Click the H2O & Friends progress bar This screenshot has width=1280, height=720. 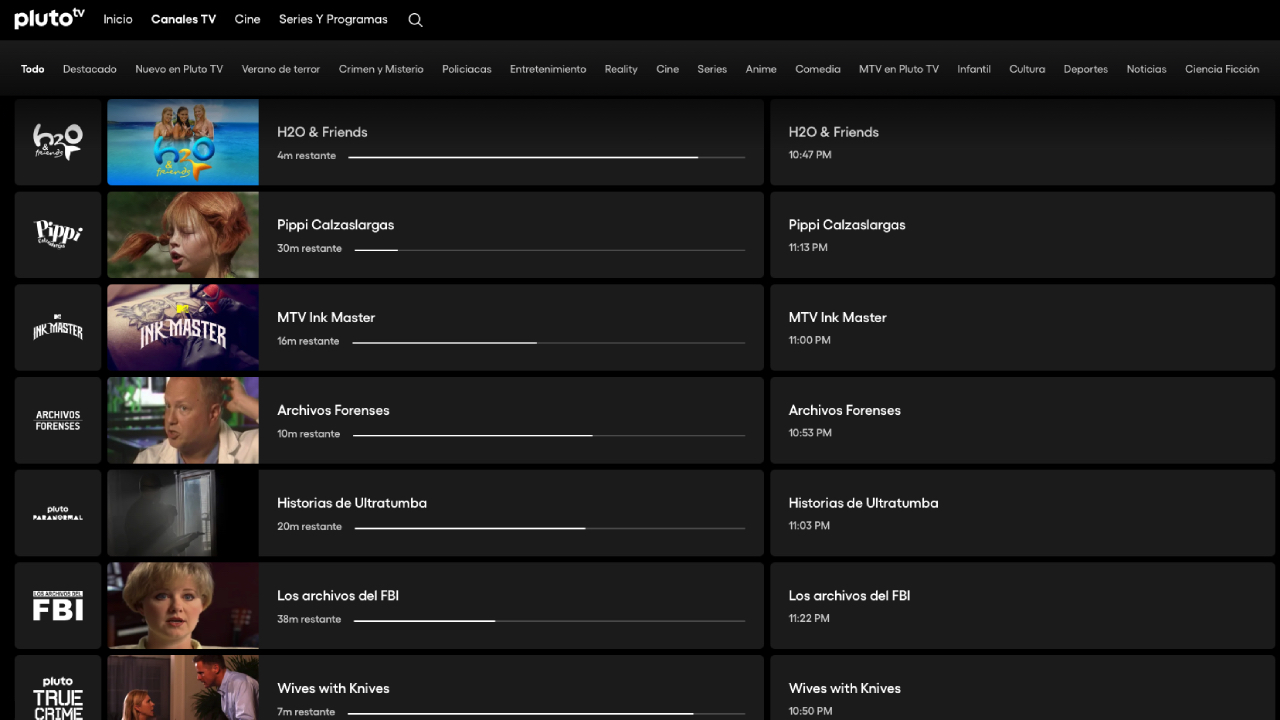[546, 157]
